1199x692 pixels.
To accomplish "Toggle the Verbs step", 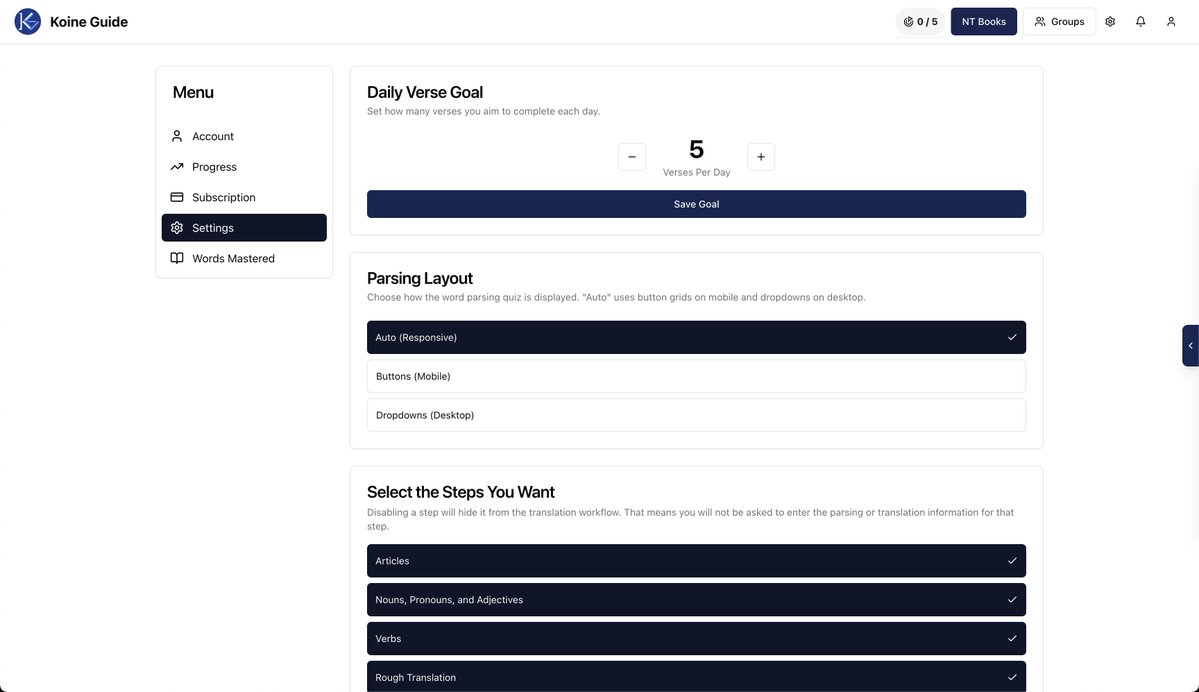I will point(696,638).
